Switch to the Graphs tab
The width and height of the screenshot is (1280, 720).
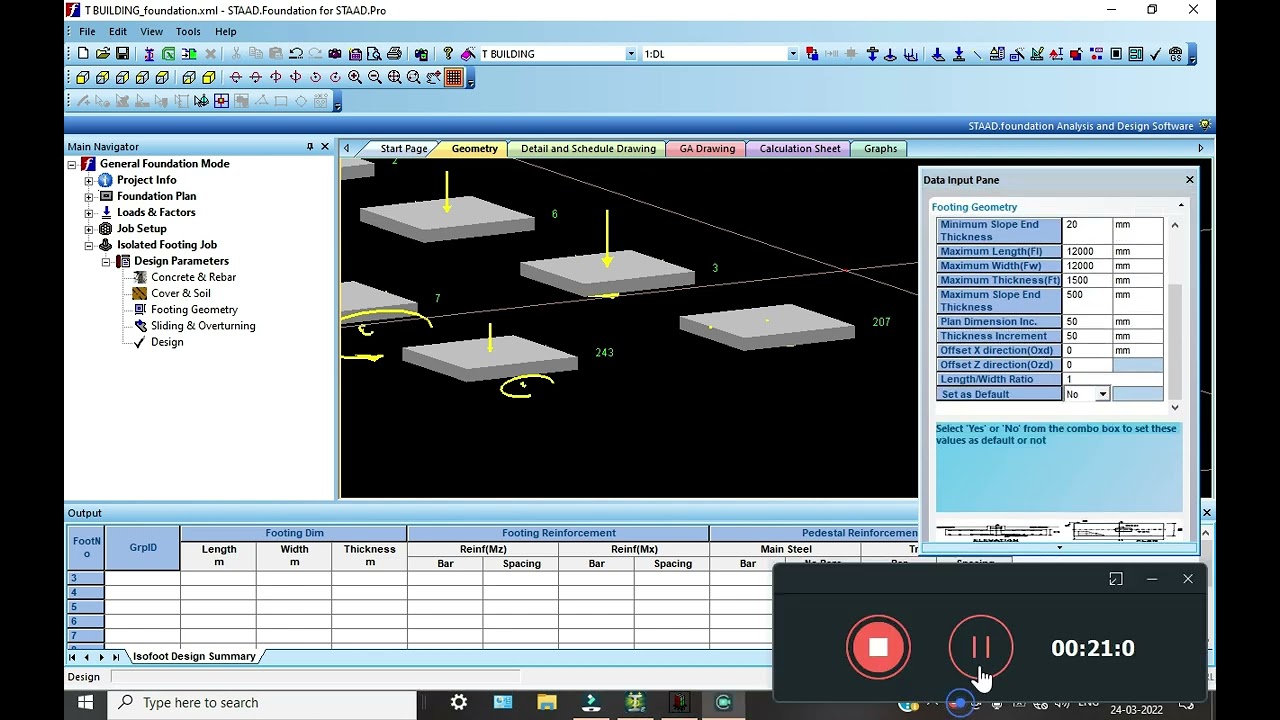(x=880, y=148)
